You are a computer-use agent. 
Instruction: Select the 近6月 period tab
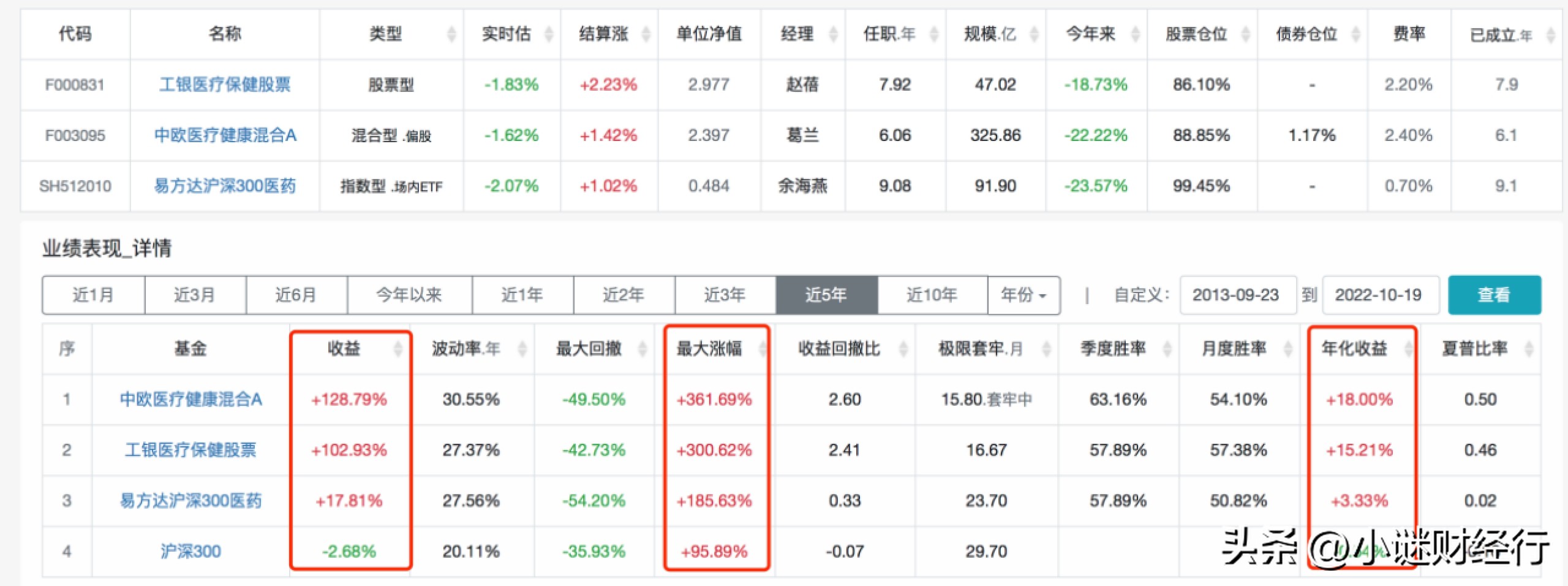(296, 295)
